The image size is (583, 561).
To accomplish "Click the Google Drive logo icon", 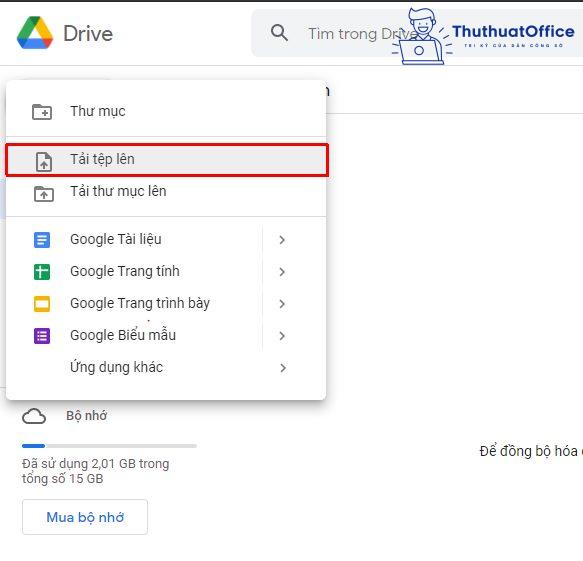I will point(35,33).
